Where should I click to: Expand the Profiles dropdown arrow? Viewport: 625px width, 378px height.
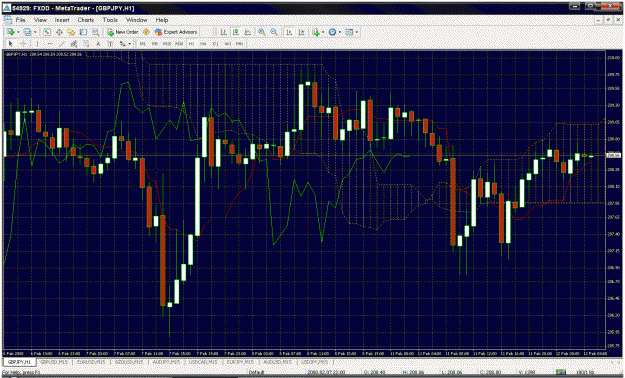tap(35, 32)
